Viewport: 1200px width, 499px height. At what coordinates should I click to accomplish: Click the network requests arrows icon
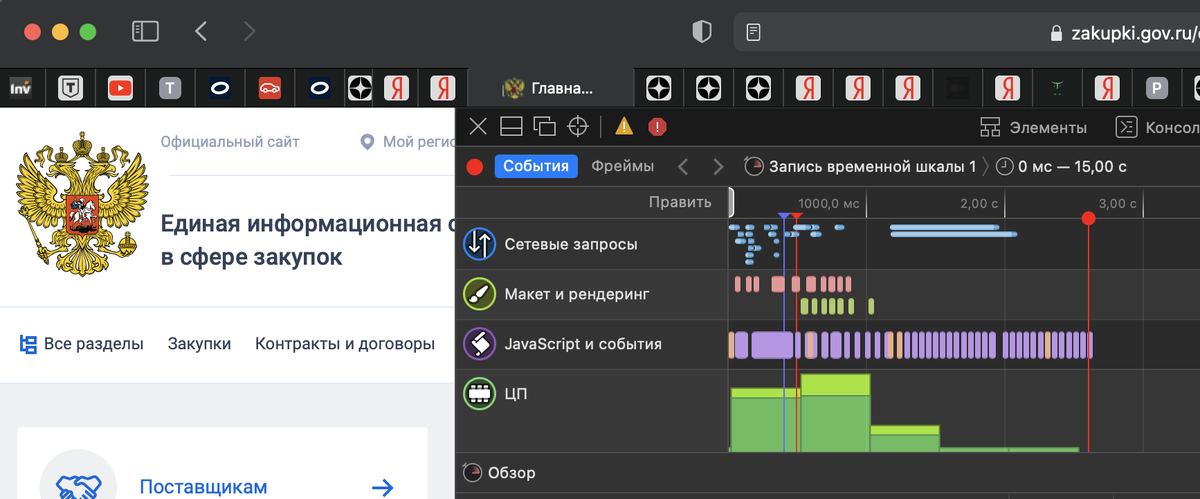pyautogui.click(x=480, y=244)
